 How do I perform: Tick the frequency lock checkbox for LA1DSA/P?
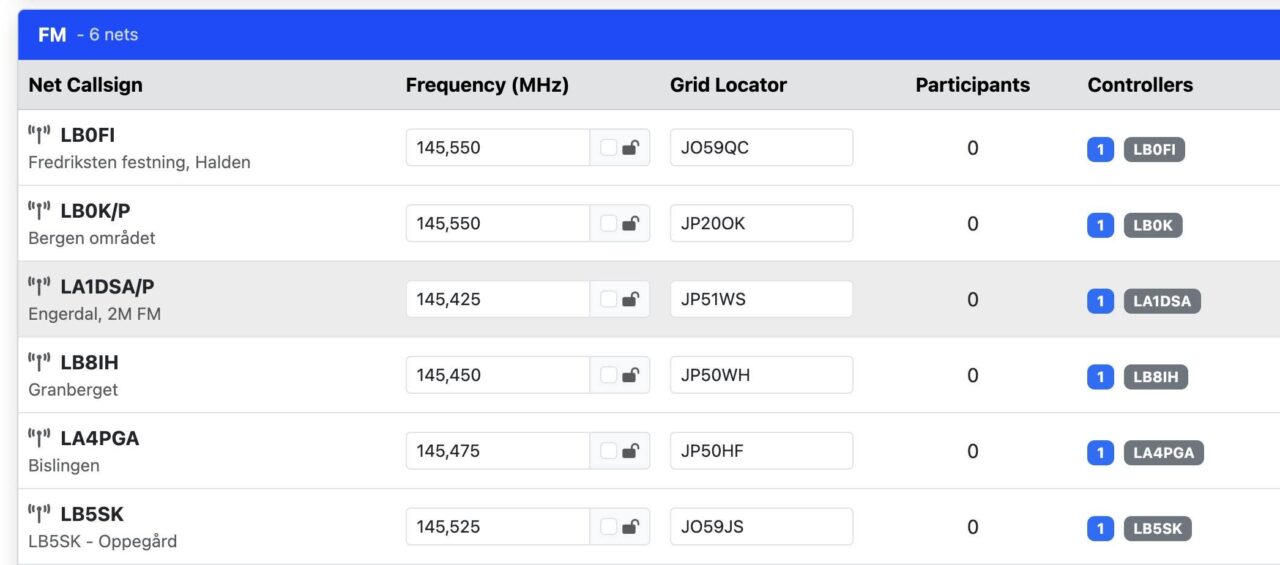(x=608, y=299)
